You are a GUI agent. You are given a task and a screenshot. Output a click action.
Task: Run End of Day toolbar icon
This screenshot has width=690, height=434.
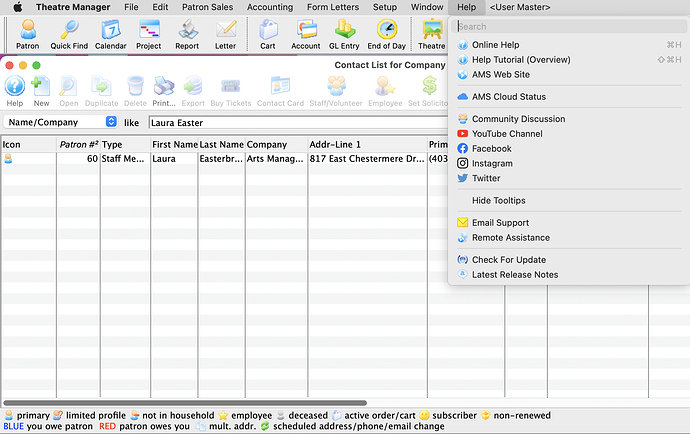point(387,34)
